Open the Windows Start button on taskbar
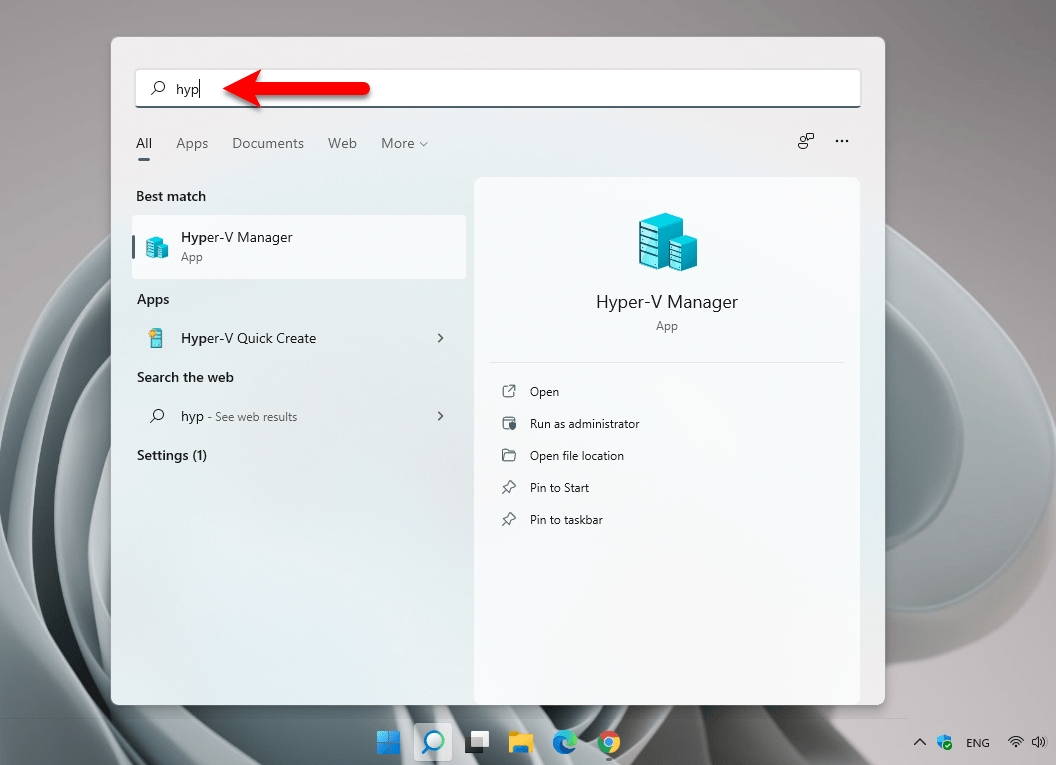The image size is (1056, 765). click(x=389, y=742)
